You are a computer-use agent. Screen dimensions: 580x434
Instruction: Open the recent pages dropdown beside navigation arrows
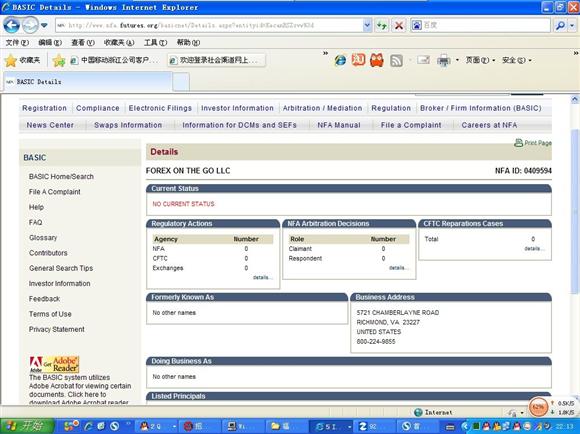click(x=44, y=26)
